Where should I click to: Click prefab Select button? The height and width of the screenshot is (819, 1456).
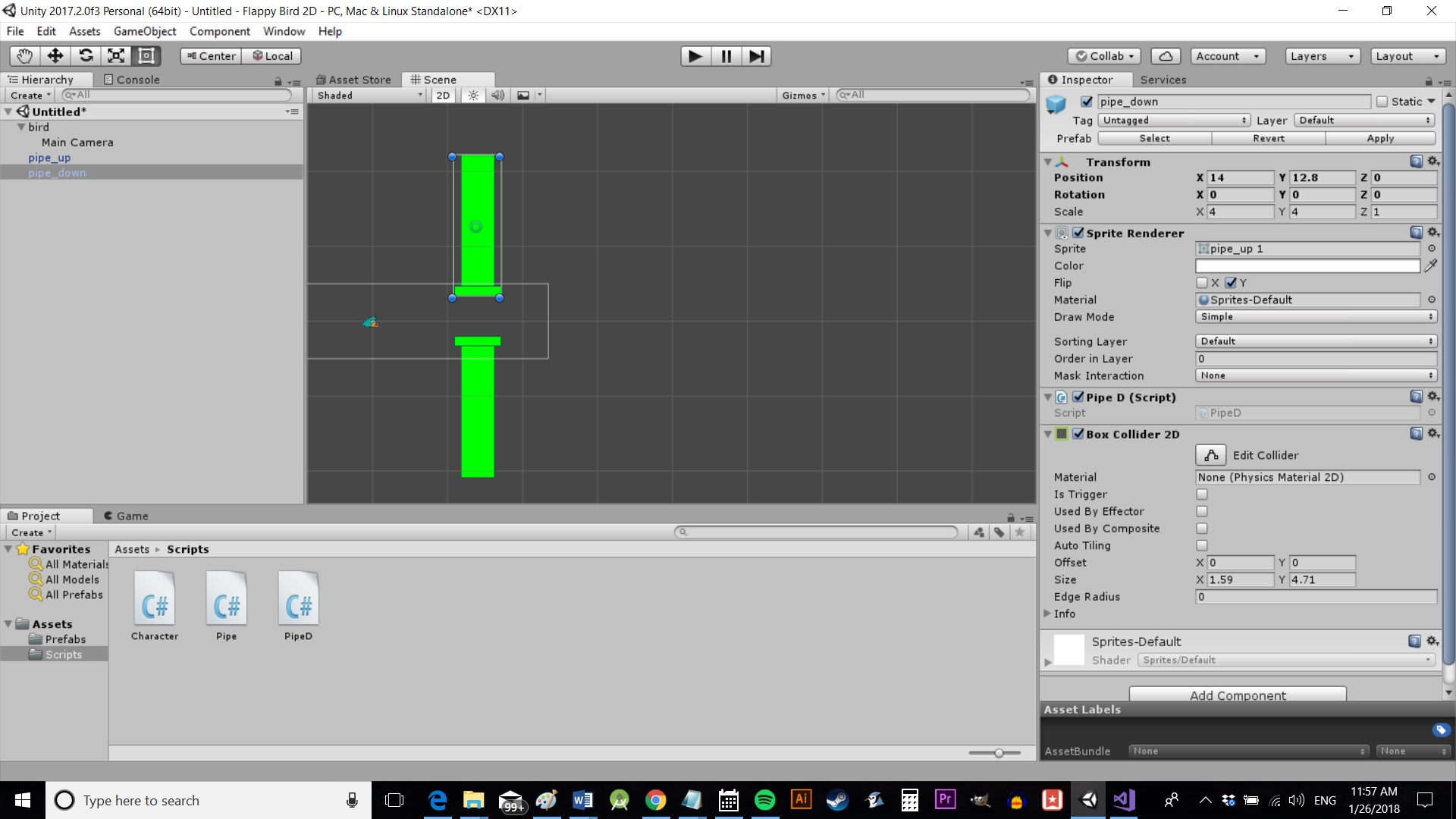click(1154, 138)
